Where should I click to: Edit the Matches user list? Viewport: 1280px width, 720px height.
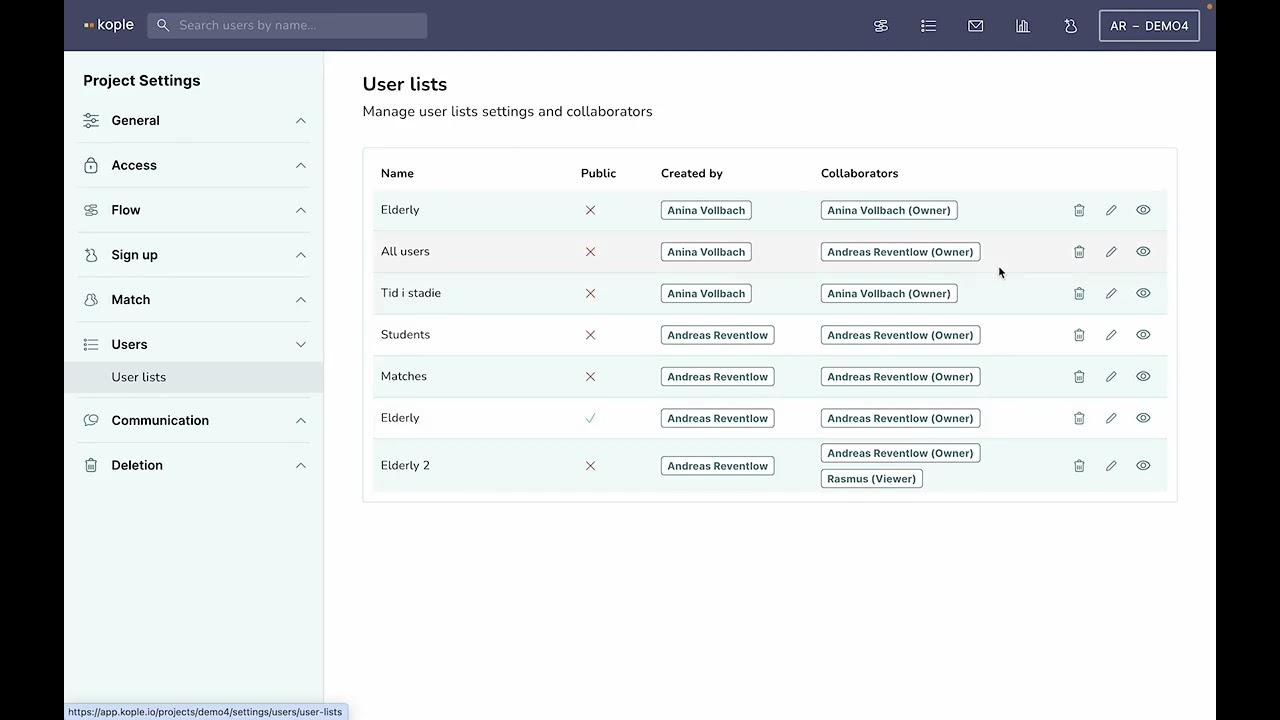coord(1111,377)
